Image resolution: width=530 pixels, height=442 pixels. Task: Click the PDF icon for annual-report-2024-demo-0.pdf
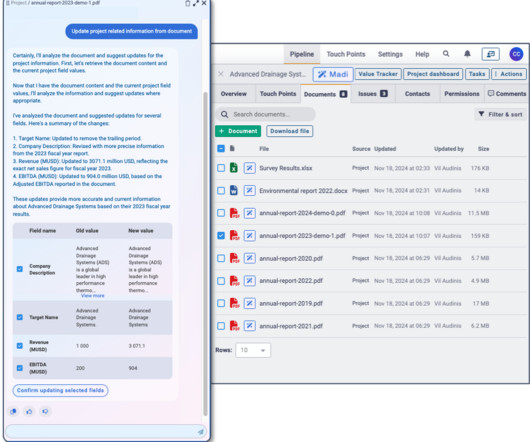(234, 213)
